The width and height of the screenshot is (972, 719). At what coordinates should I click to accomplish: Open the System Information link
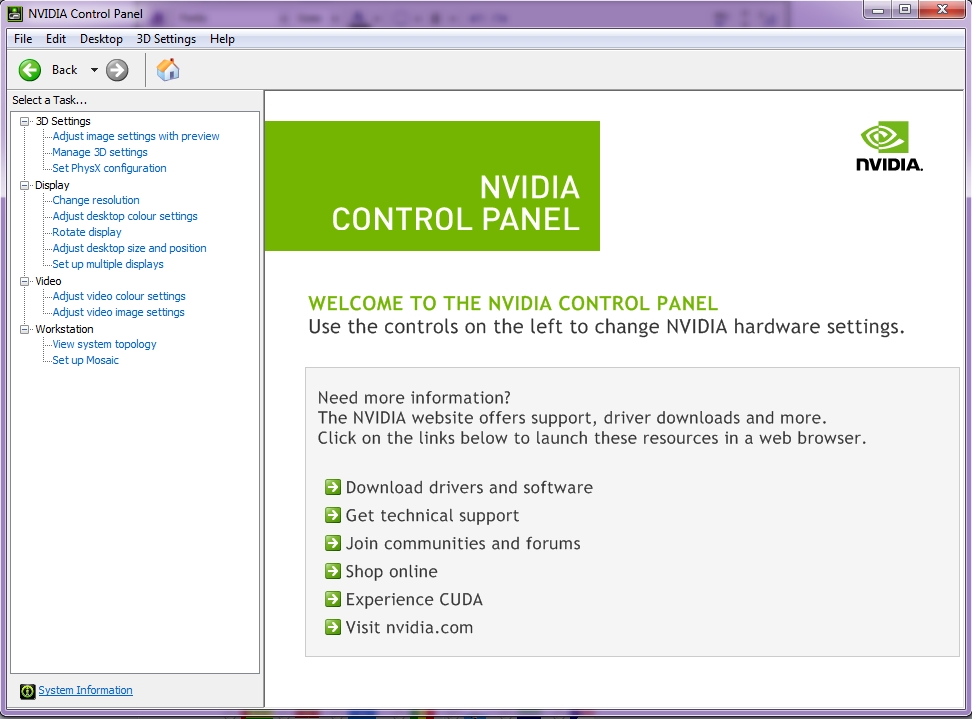pos(86,690)
